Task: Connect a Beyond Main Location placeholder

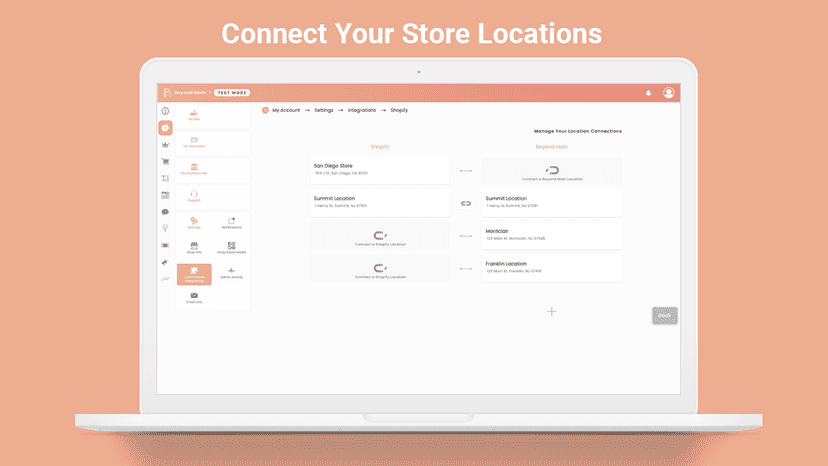Action: (x=552, y=171)
